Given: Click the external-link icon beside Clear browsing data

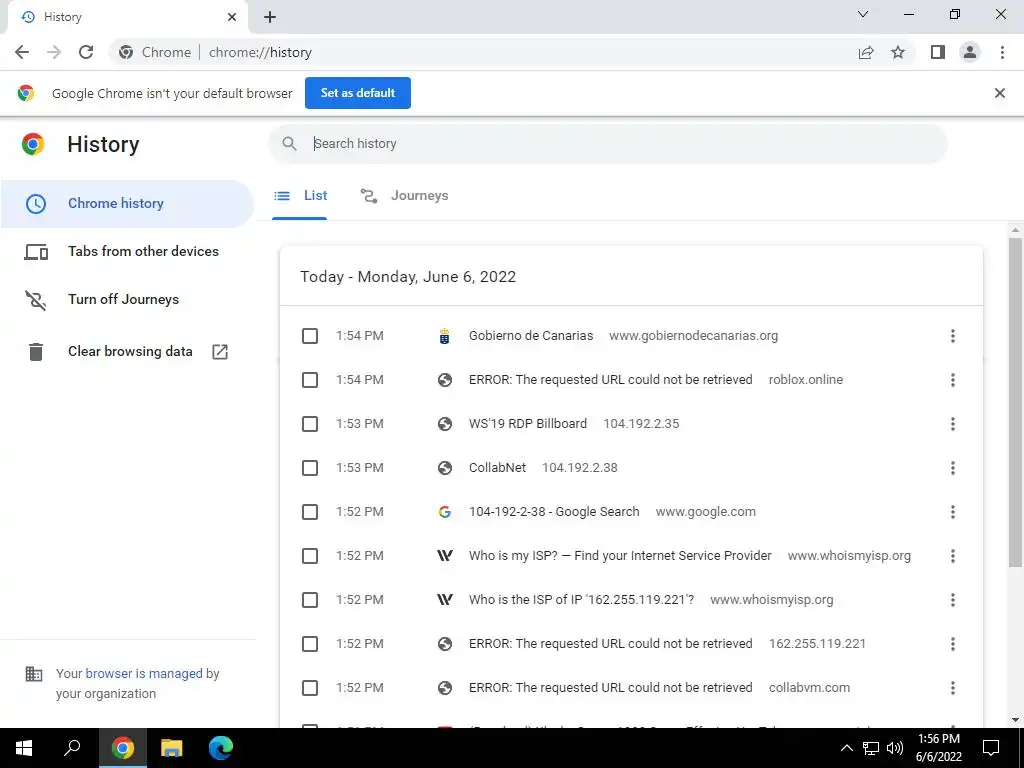Looking at the screenshot, I should coord(220,351).
